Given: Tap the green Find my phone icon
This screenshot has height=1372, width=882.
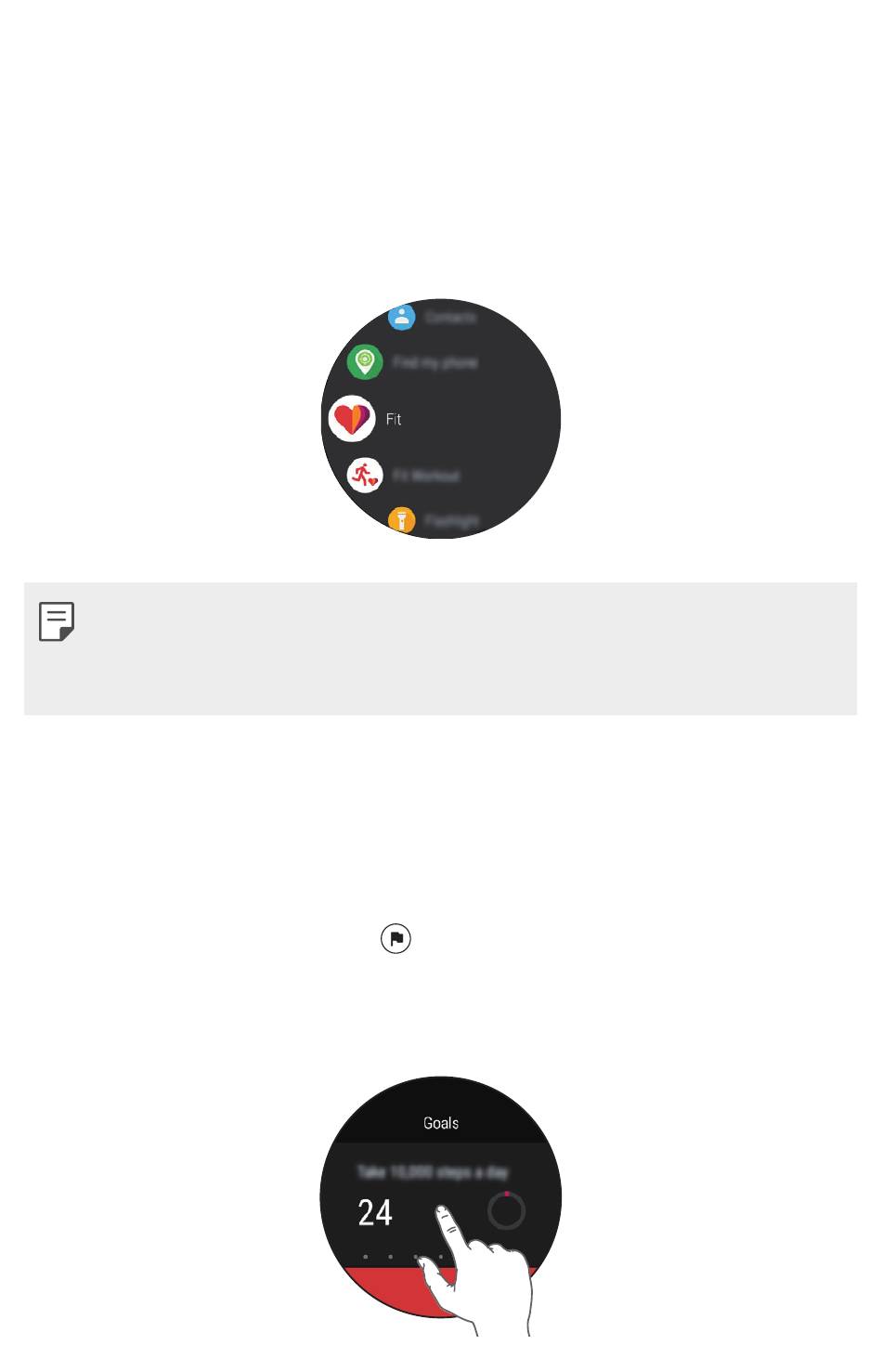Looking at the screenshot, I should (x=365, y=361).
